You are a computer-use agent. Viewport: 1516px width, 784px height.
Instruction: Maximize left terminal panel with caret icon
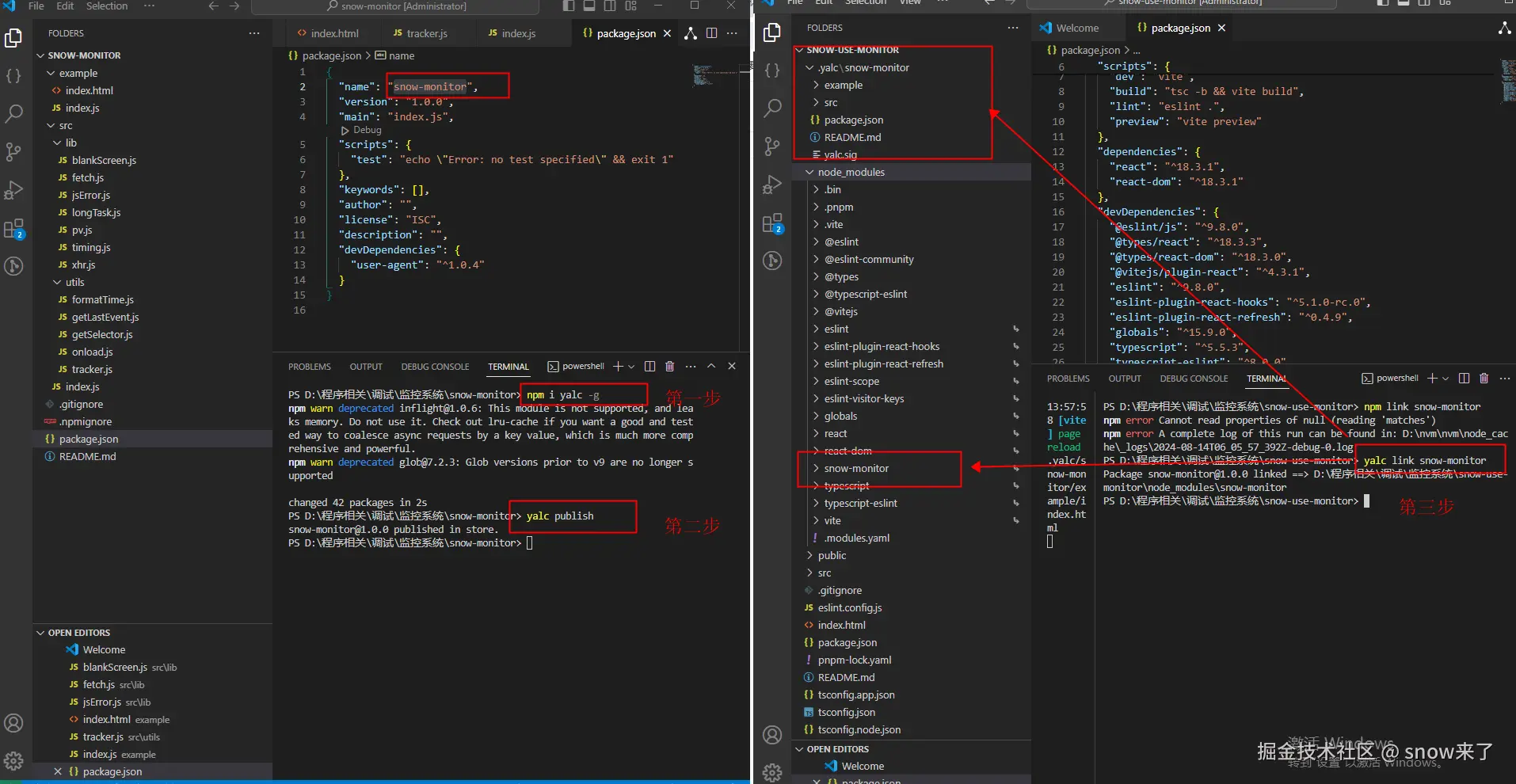tap(711, 366)
